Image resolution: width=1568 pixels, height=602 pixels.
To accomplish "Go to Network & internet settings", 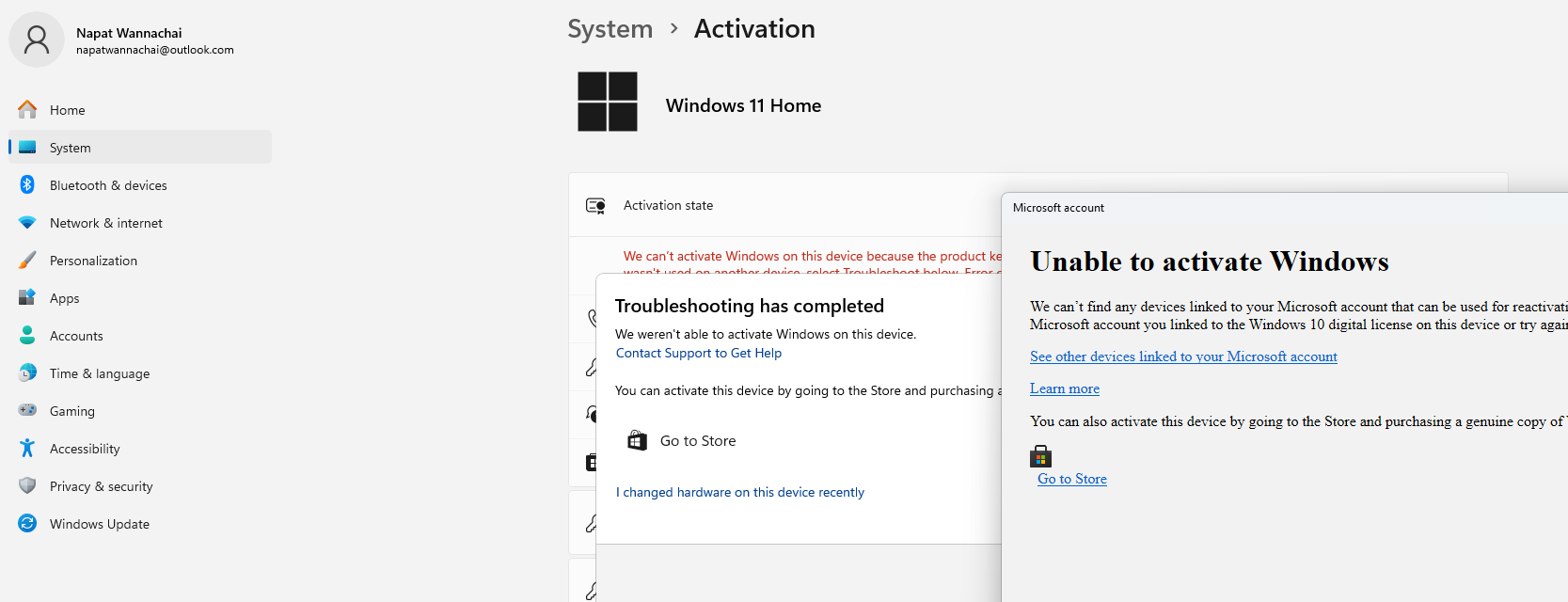I will pyautogui.click(x=140, y=223).
